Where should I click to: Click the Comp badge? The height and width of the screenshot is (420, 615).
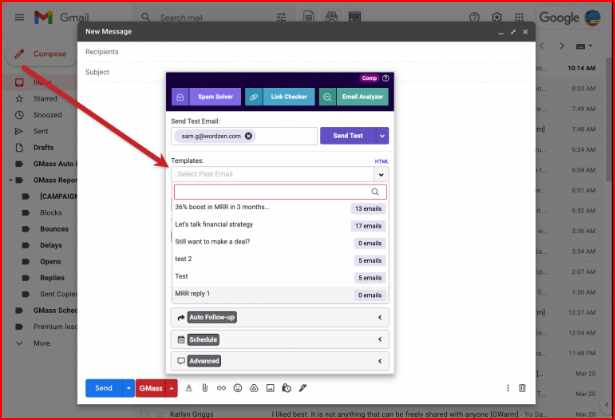pos(369,78)
